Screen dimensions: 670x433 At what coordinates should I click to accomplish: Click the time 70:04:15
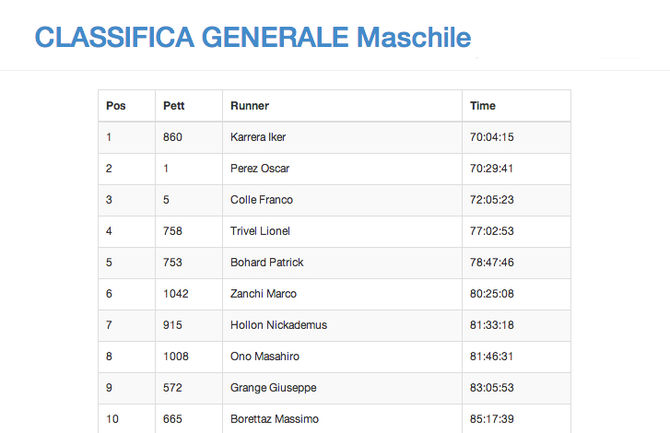(492, 137)
